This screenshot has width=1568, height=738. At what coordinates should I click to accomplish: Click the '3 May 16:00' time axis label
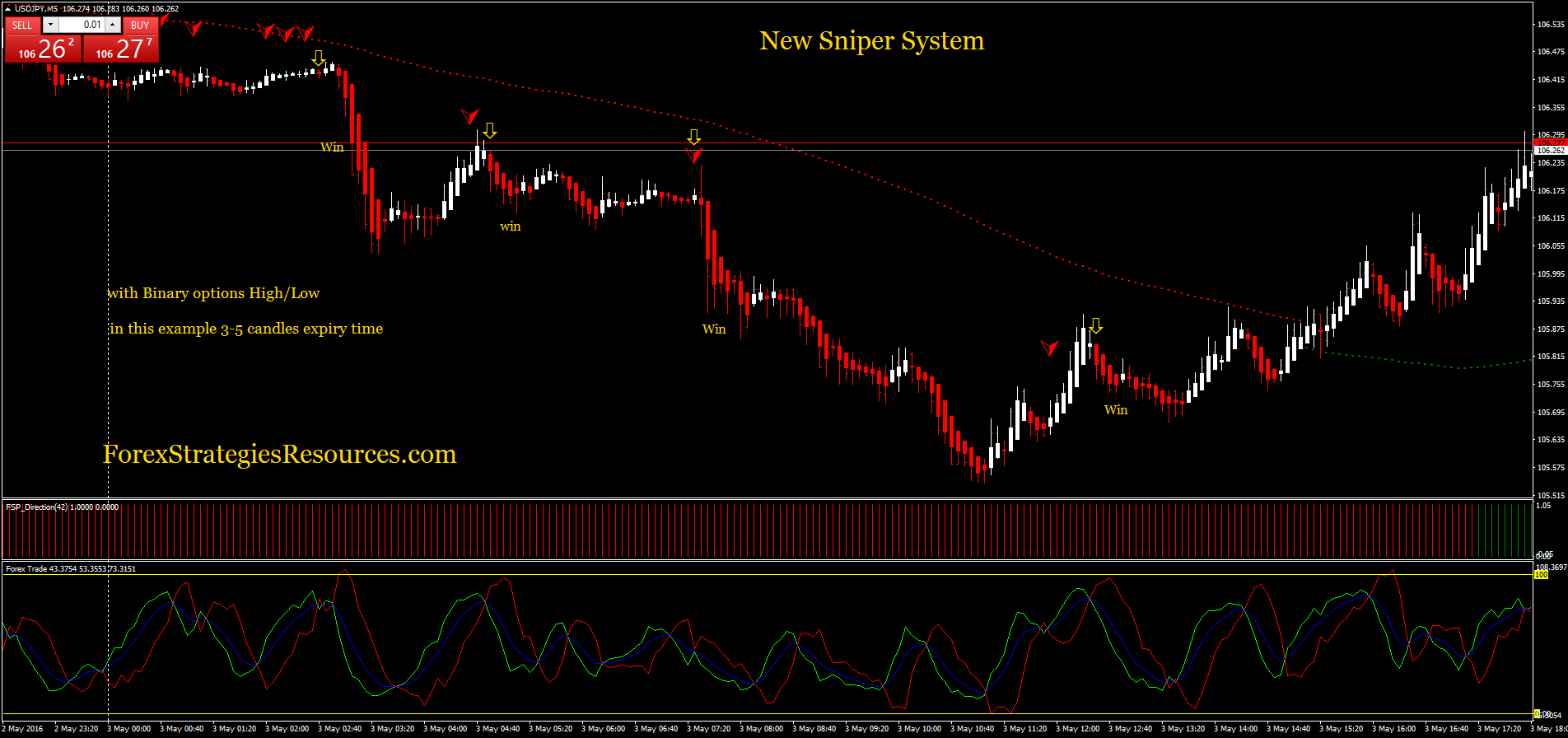coord(1396,729)
